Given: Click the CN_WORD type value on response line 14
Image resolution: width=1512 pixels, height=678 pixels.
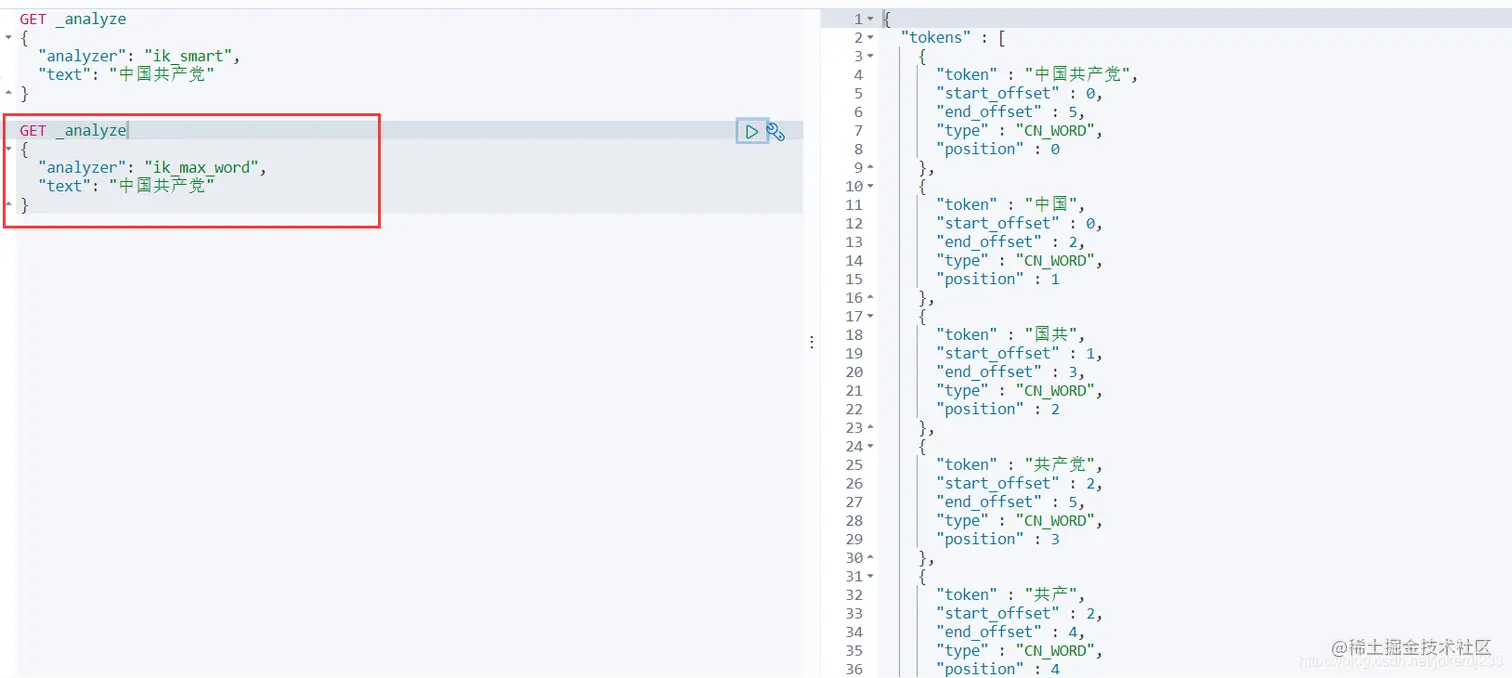Looking at the screenshot, I should [x=1054, y=261].
